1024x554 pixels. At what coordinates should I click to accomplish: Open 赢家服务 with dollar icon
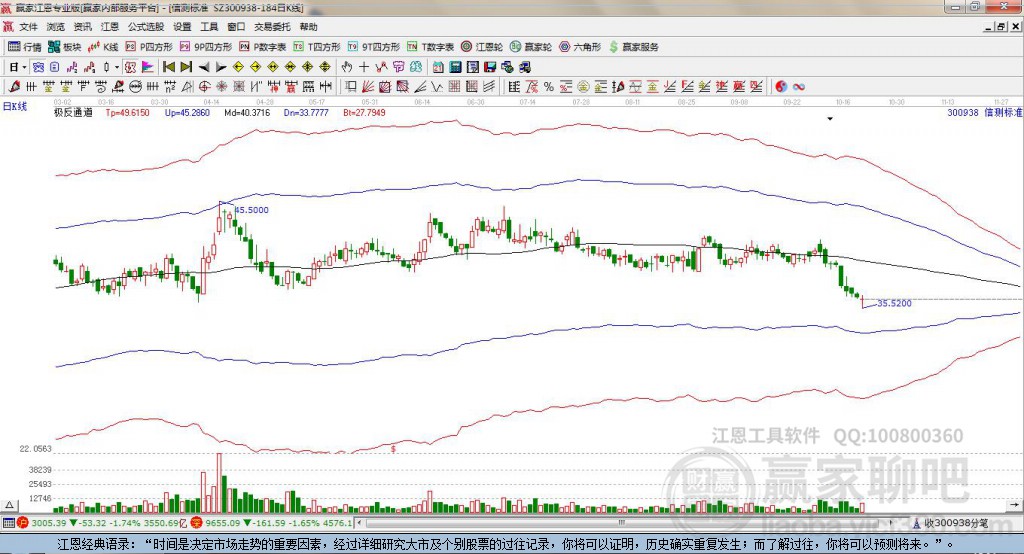(633, 47)
